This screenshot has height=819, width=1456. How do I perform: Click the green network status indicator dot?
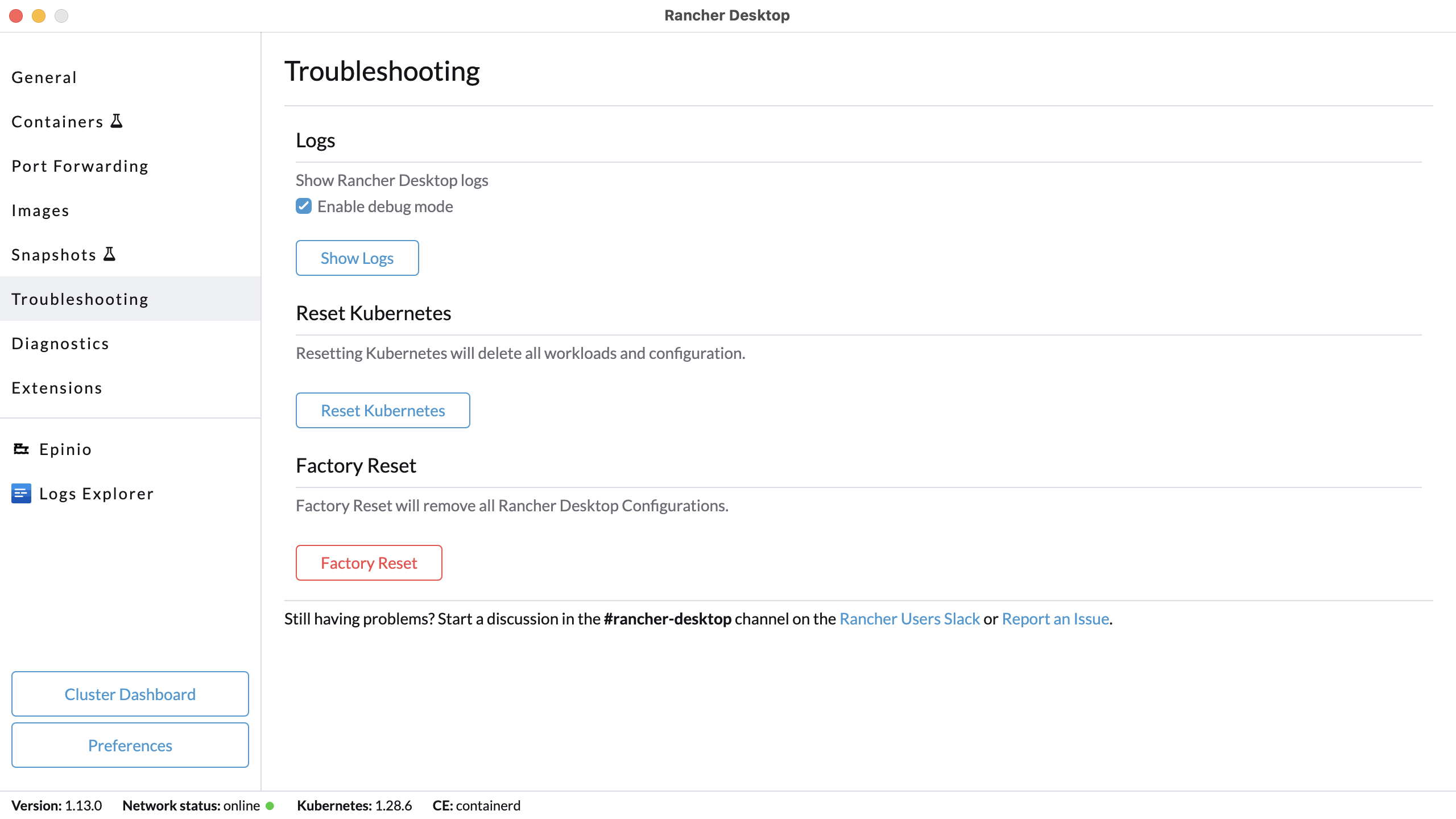(270, 806)
